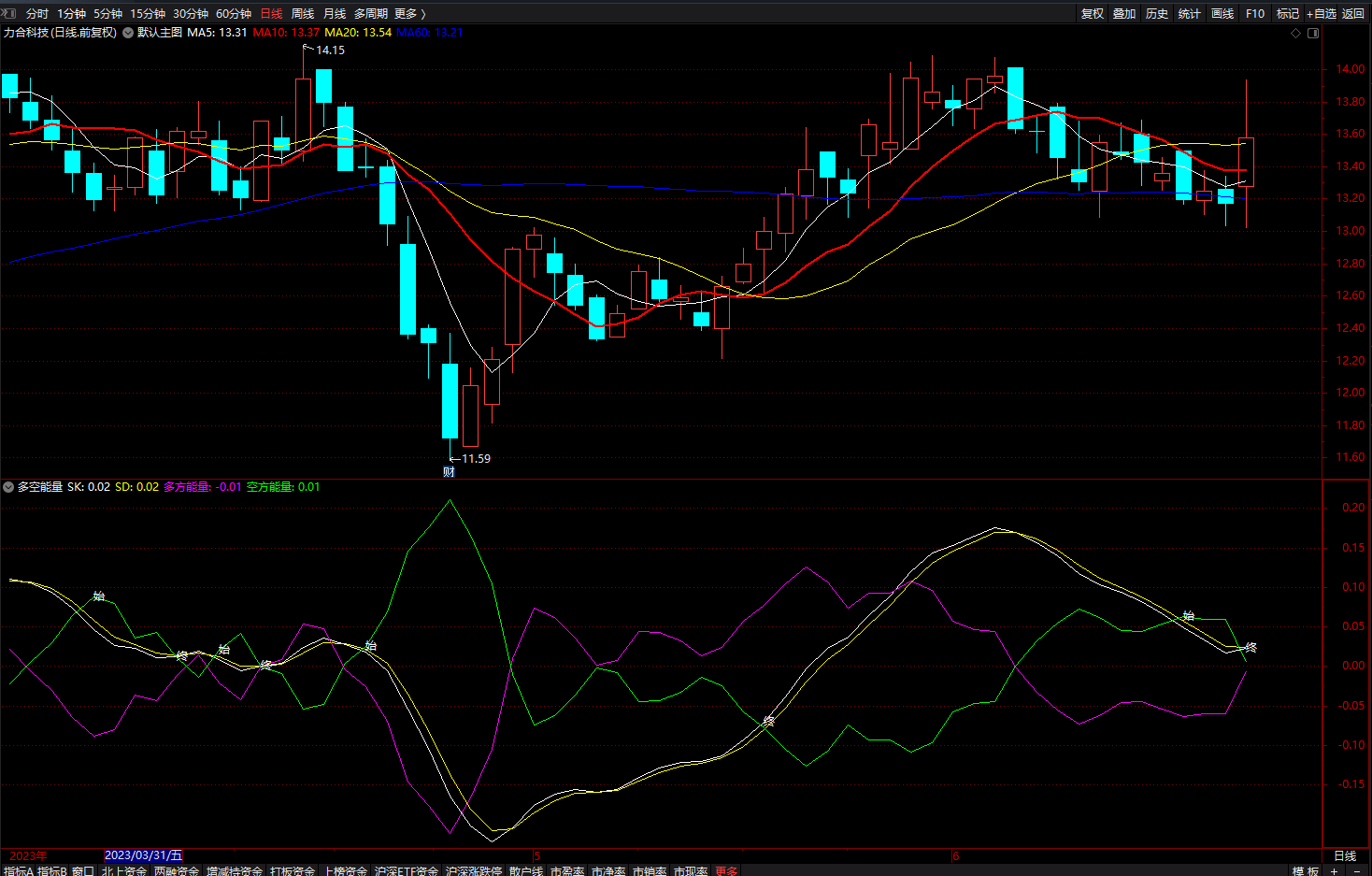
Task: Select the 指标A tab at bottom
Action: (18, 870)
